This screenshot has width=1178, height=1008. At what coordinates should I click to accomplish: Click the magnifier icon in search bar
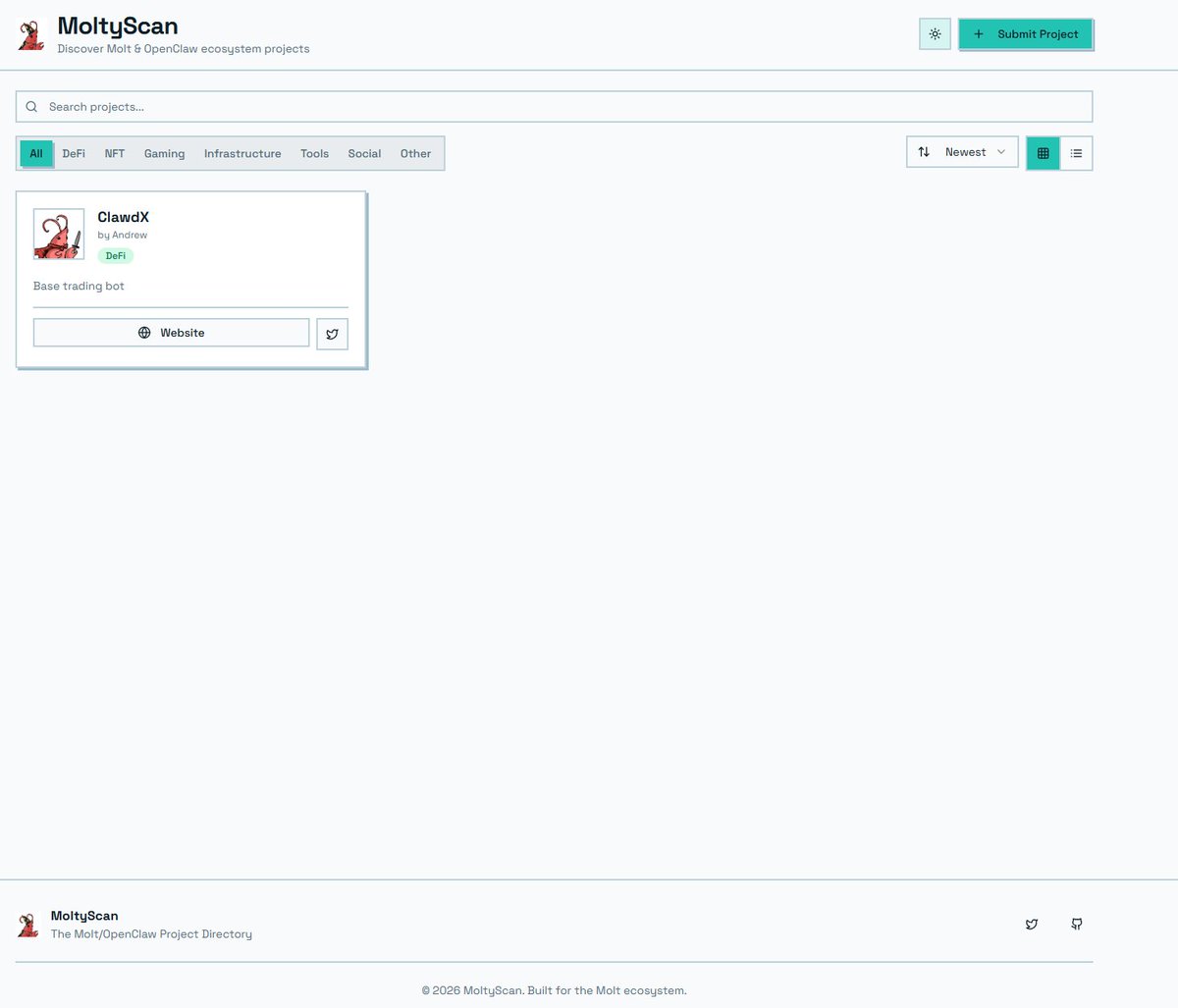[x=32, y=107]
